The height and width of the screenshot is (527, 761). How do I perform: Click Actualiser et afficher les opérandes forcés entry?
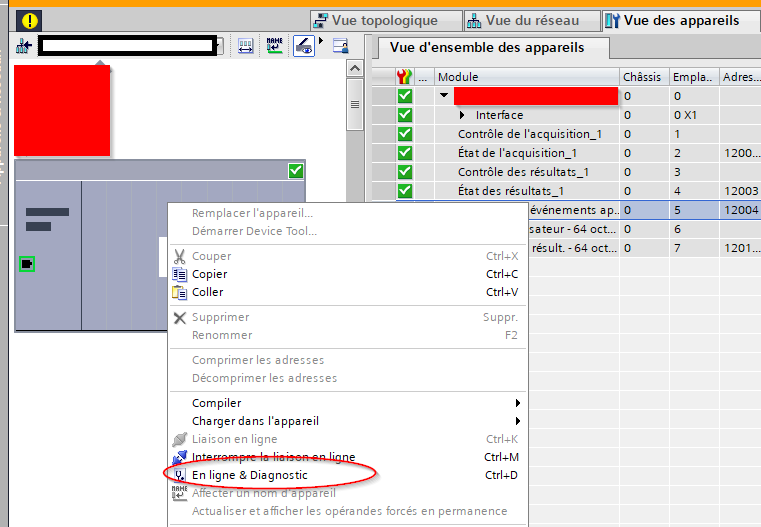349,511
